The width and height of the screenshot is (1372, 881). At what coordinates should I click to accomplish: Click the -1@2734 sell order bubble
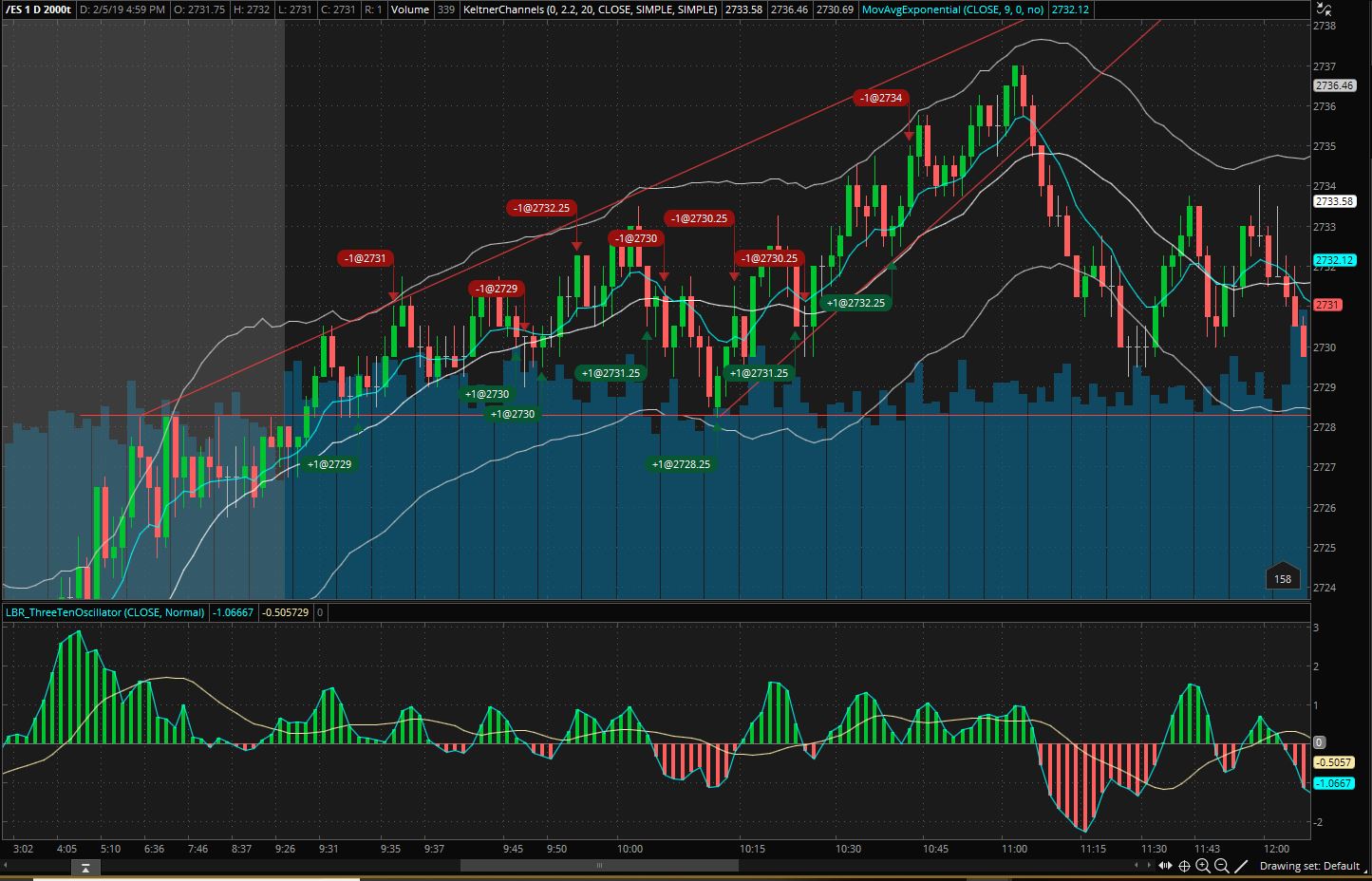pyautogui.click(x=881, y=98)
